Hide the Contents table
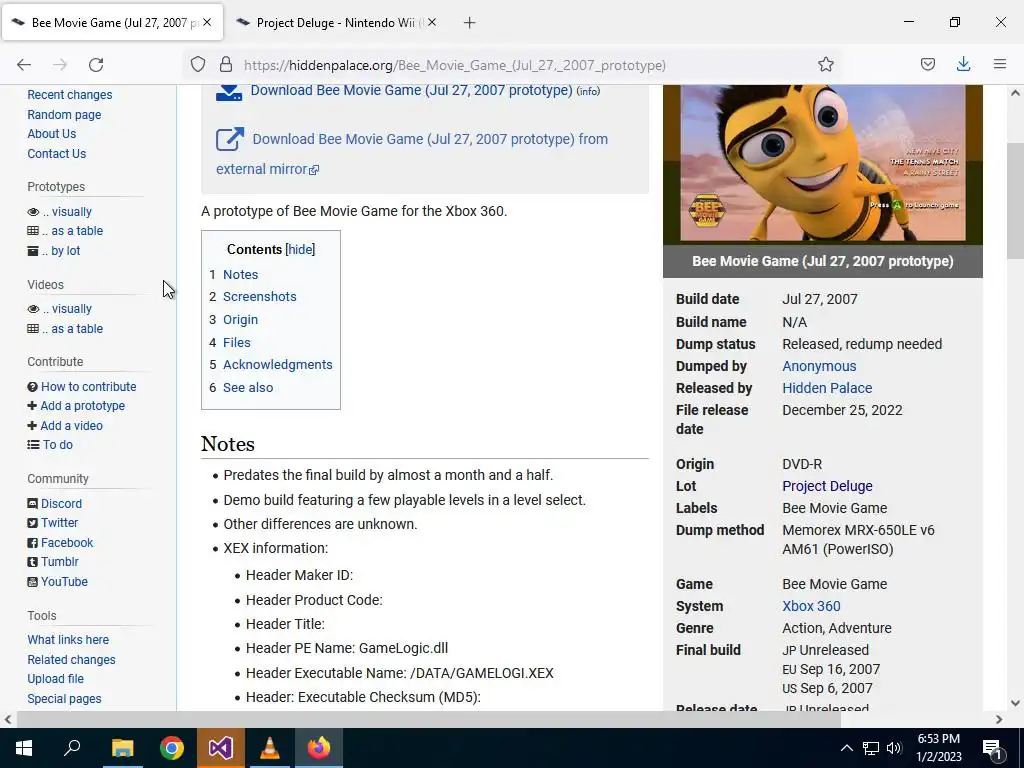Screen dimensions: 1024x768 300,249
